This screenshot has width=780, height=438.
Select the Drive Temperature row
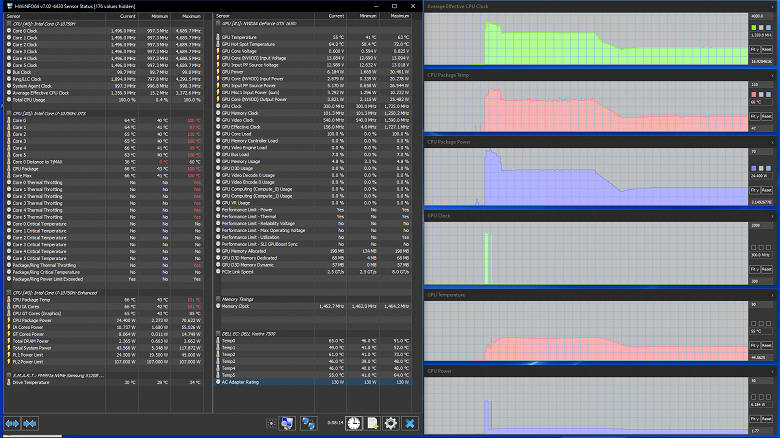[104, 382]
